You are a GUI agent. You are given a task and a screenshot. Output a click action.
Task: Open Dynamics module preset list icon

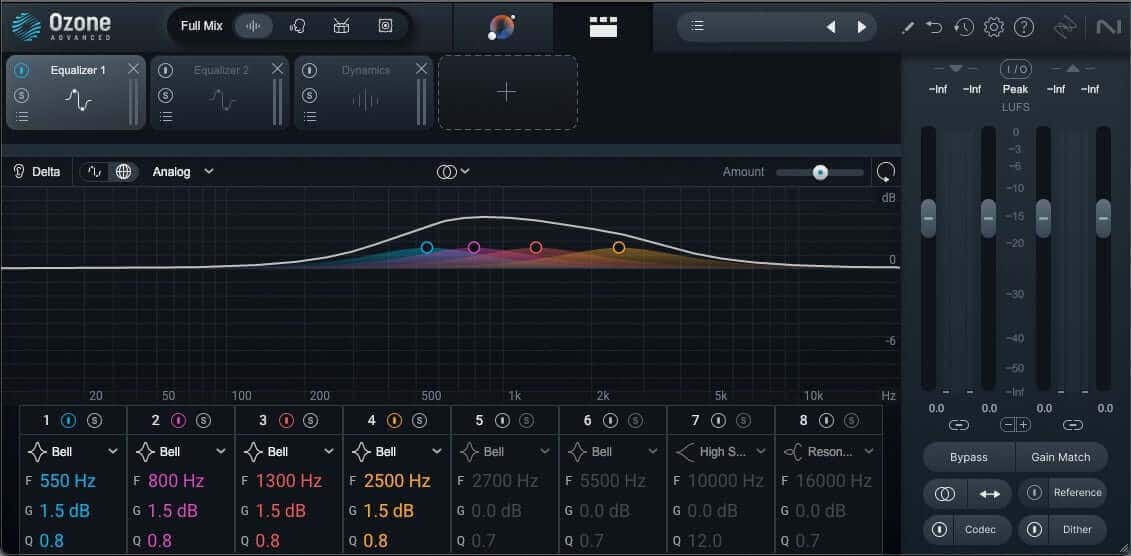point(310,117)
